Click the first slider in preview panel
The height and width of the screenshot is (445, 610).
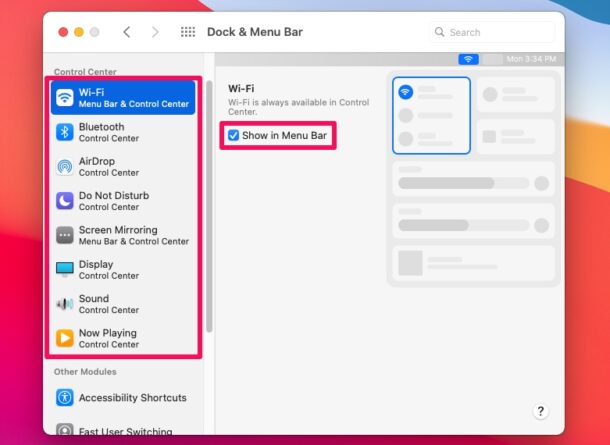coord(464,183)
